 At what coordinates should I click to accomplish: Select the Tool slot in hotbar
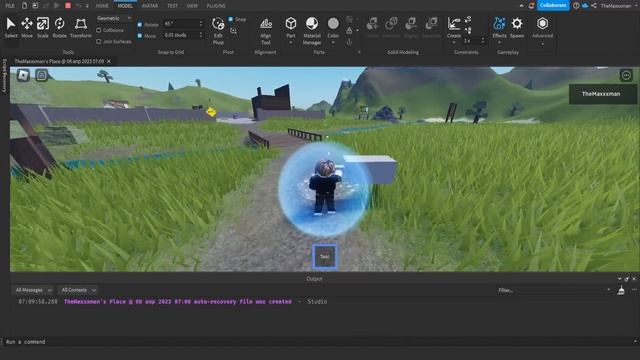[x=324, y=256]
